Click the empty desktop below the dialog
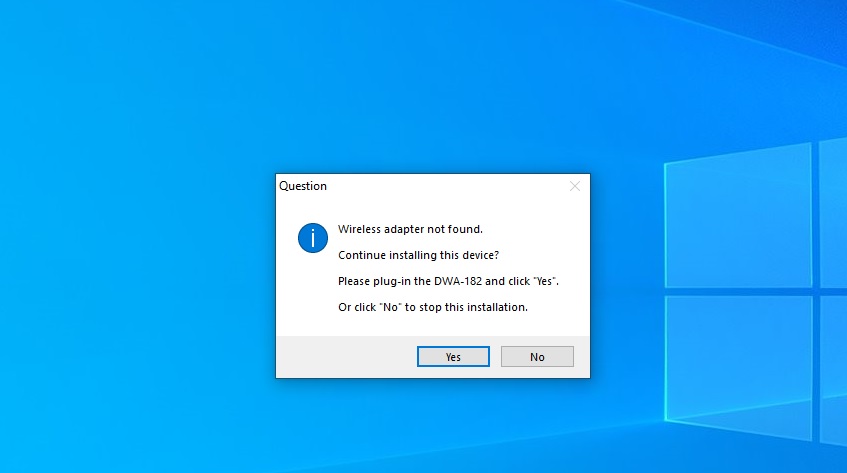 [432, 427]
